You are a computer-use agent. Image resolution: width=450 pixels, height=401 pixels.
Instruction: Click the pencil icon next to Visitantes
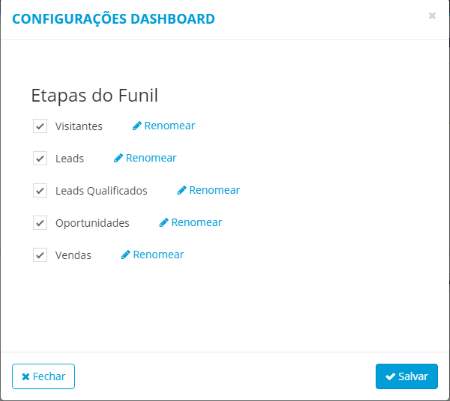(137, 126)
